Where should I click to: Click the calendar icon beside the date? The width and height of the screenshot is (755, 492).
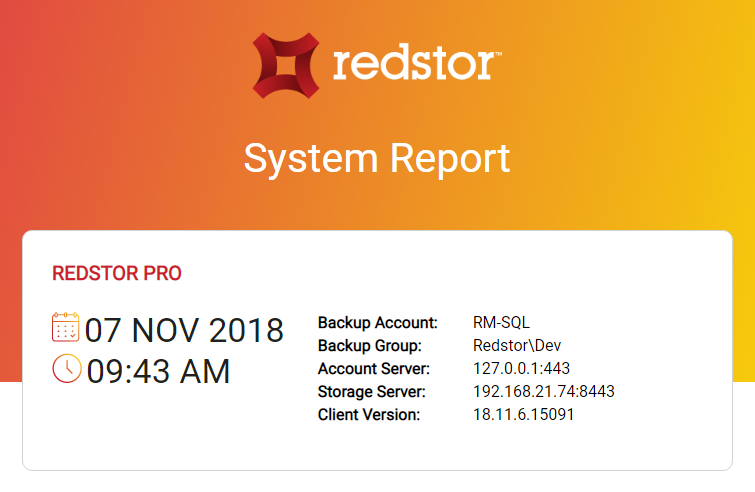pyautogui.click(x=65, y=327)
